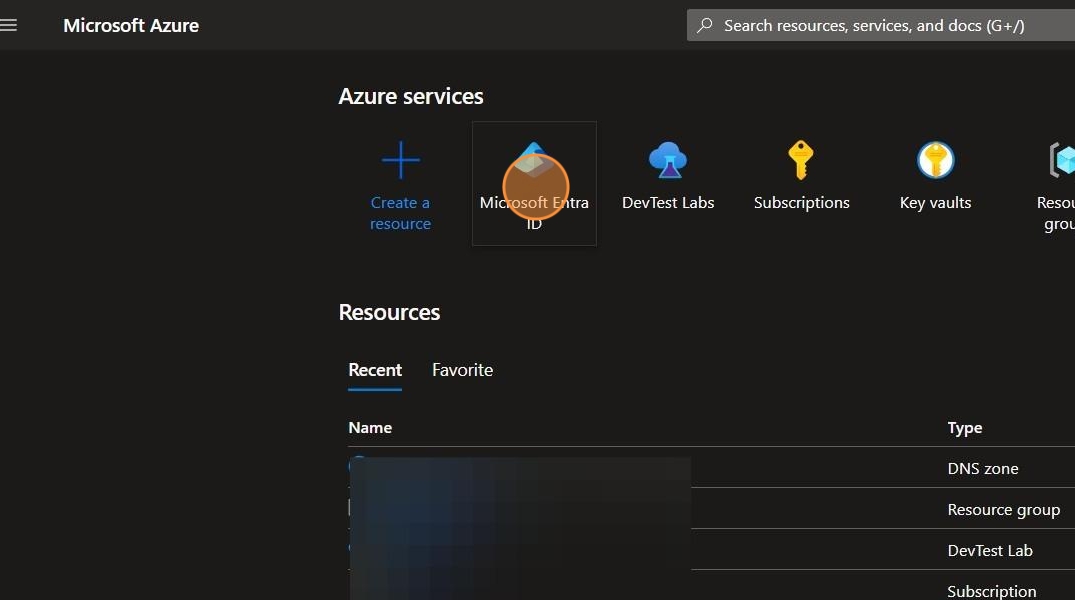Focus the Search resources, services, and docs box
The height and width of the screenshot is (600, 1075).
point(881,25)
